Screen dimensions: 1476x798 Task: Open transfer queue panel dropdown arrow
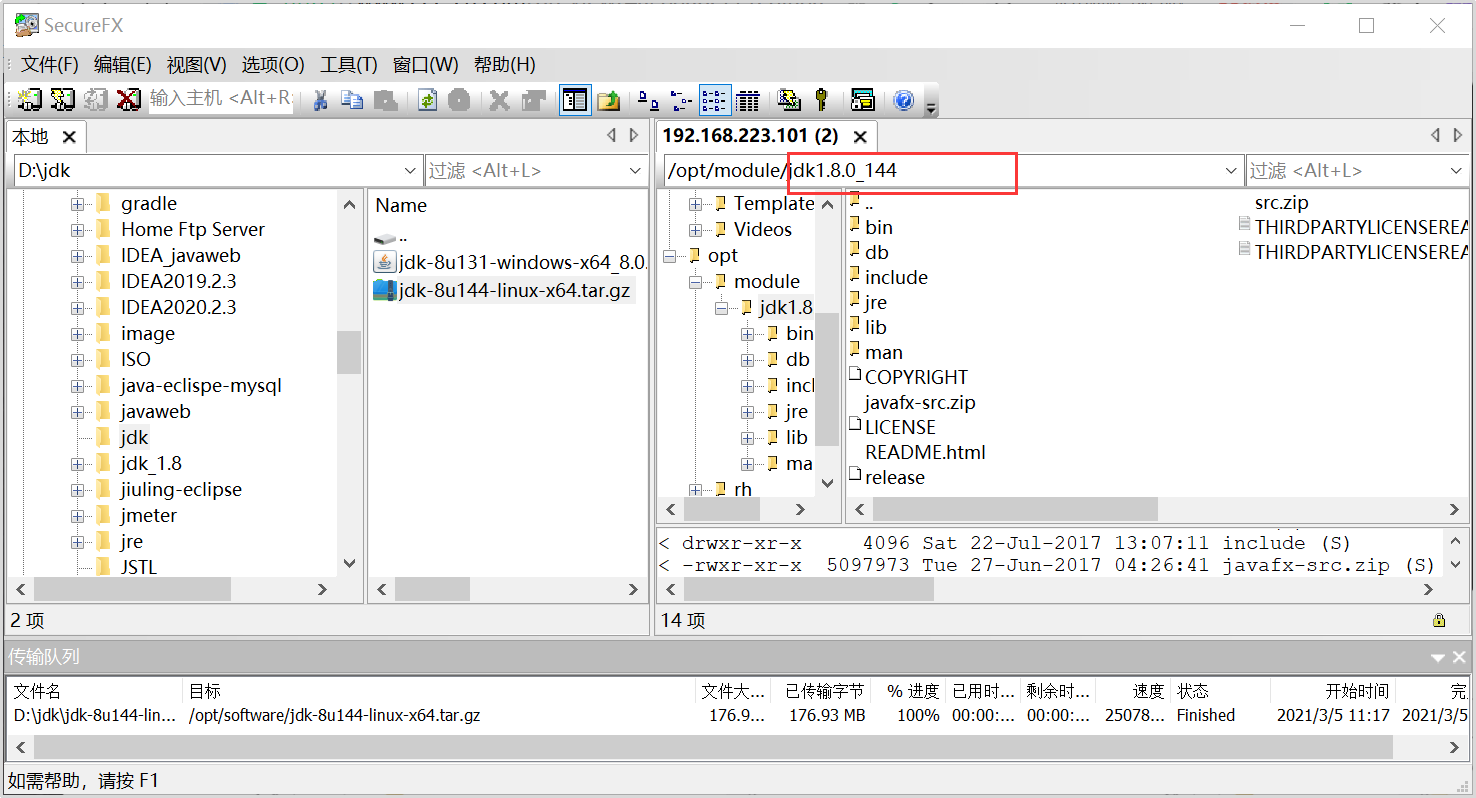[x=1438, y=658]
